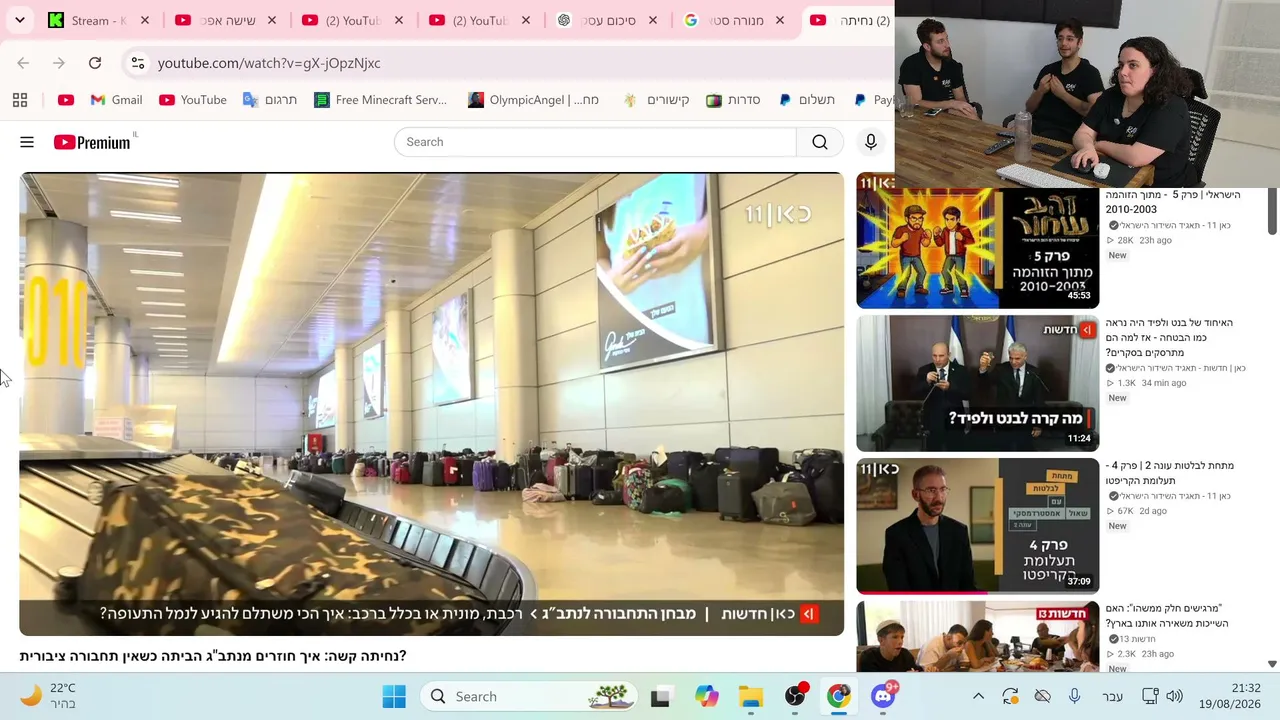1280x720 pixels.
Task: Open the tab search dropdown arrow
Action: click(20, 20)
